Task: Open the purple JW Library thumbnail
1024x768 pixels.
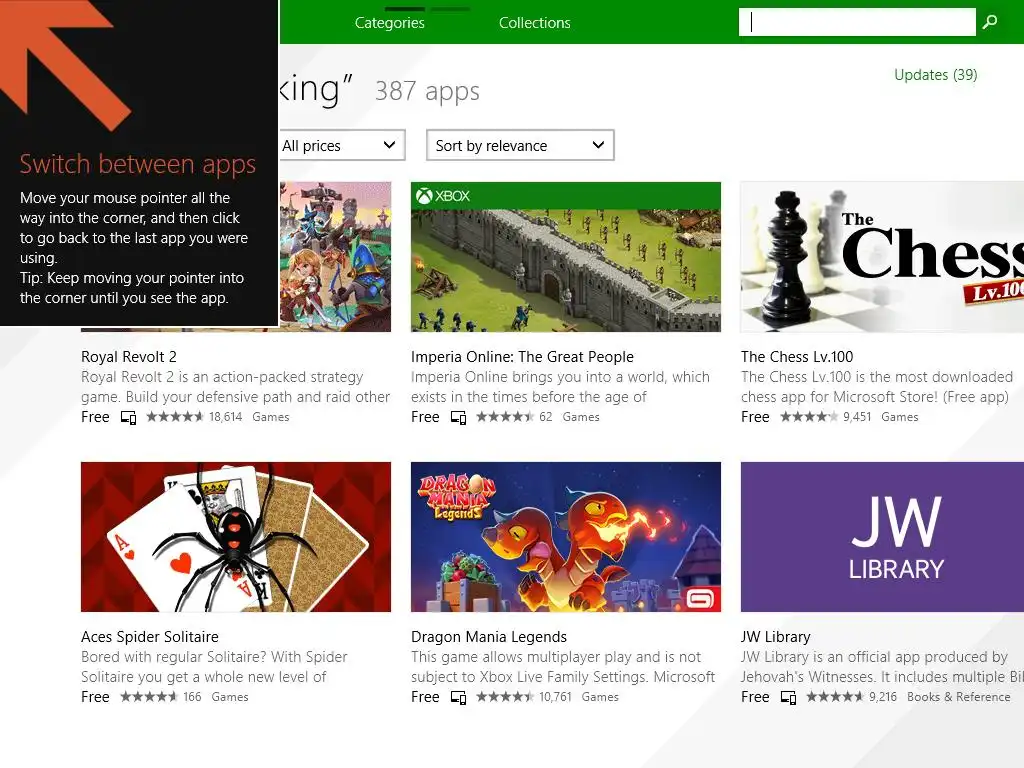Action: tap(882, 537)
